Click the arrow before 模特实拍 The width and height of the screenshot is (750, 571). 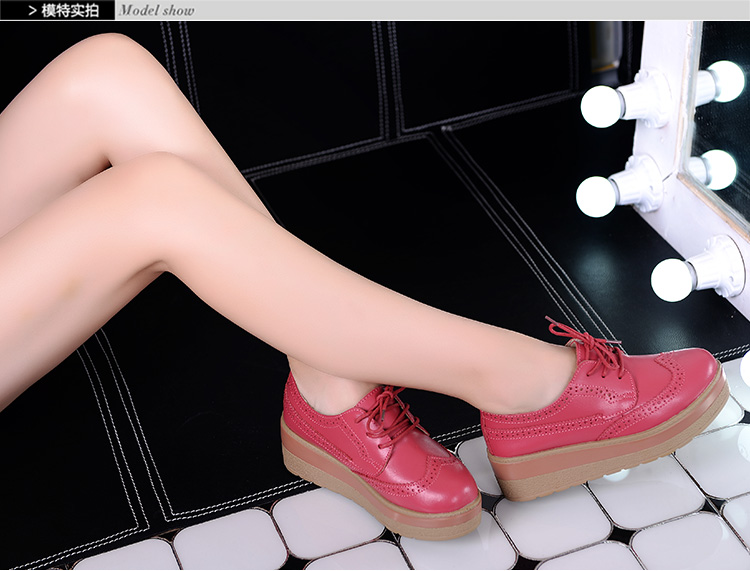(33, 11)
